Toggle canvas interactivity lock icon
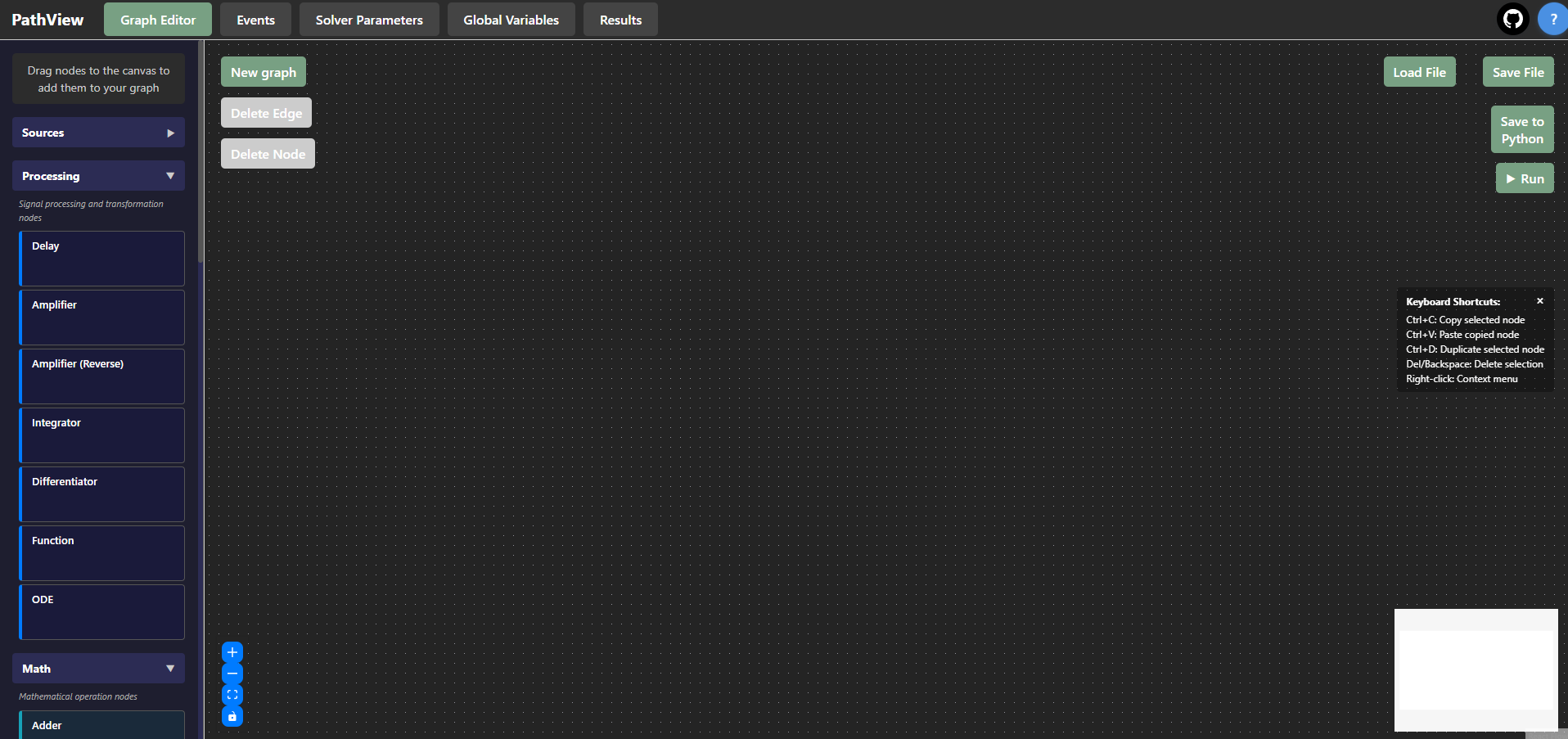 pyautogui.click(x=232, y=716)
